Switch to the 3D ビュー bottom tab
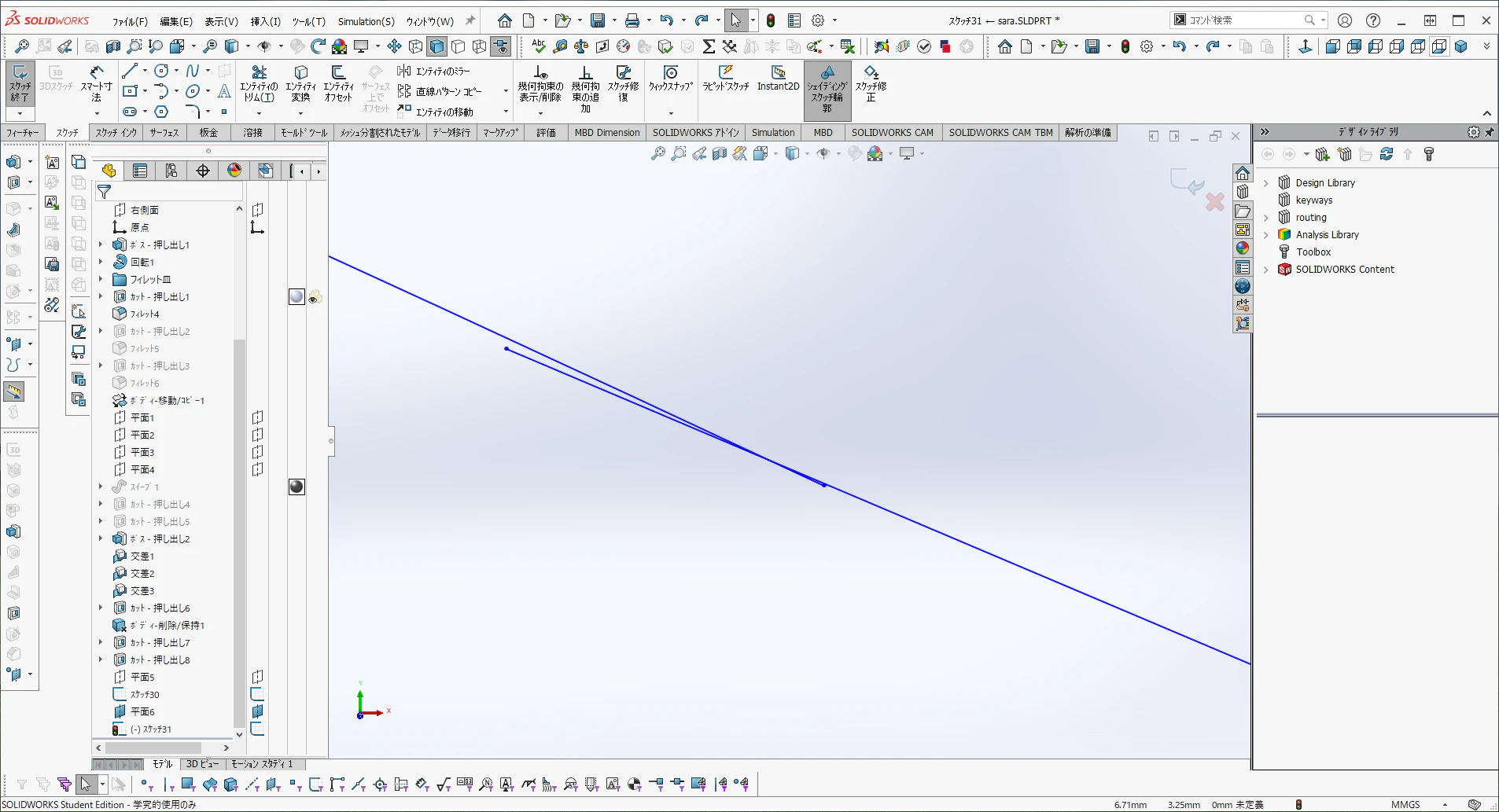Viewport: 1499px width, 812px height. click(x=202, y=764)
